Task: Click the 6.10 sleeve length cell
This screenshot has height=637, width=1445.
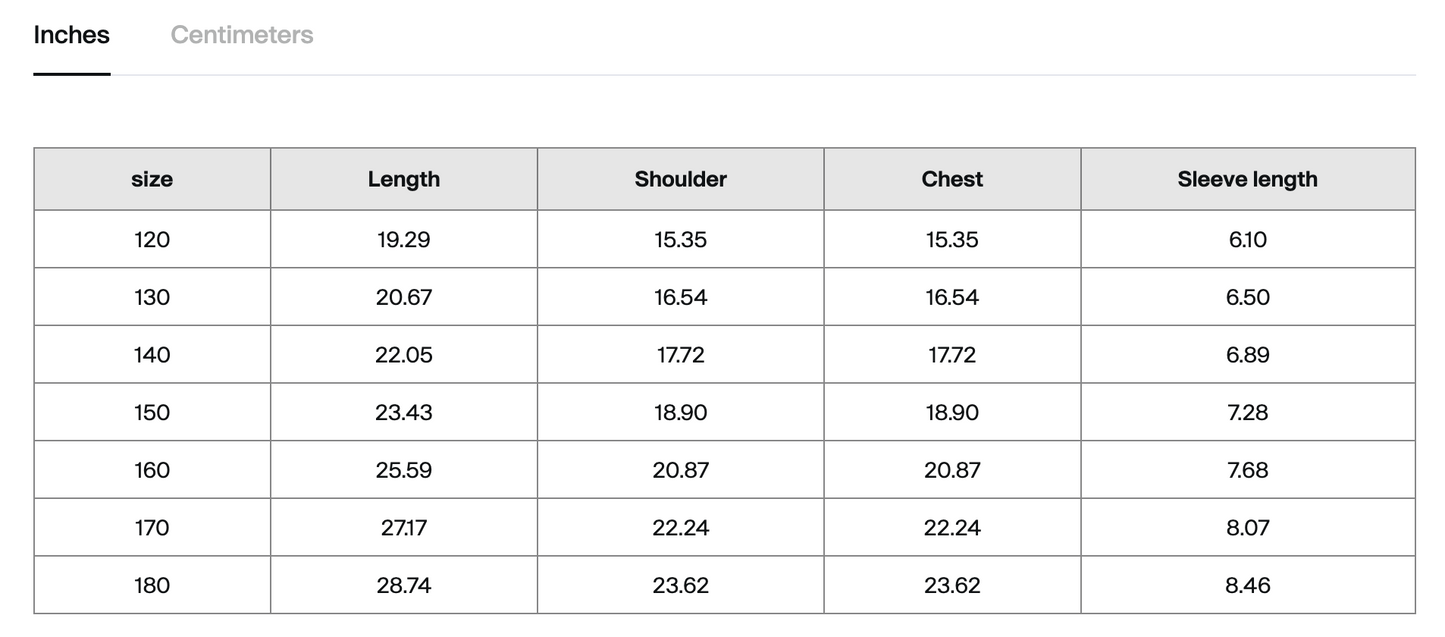Action: pos(1248,240)
